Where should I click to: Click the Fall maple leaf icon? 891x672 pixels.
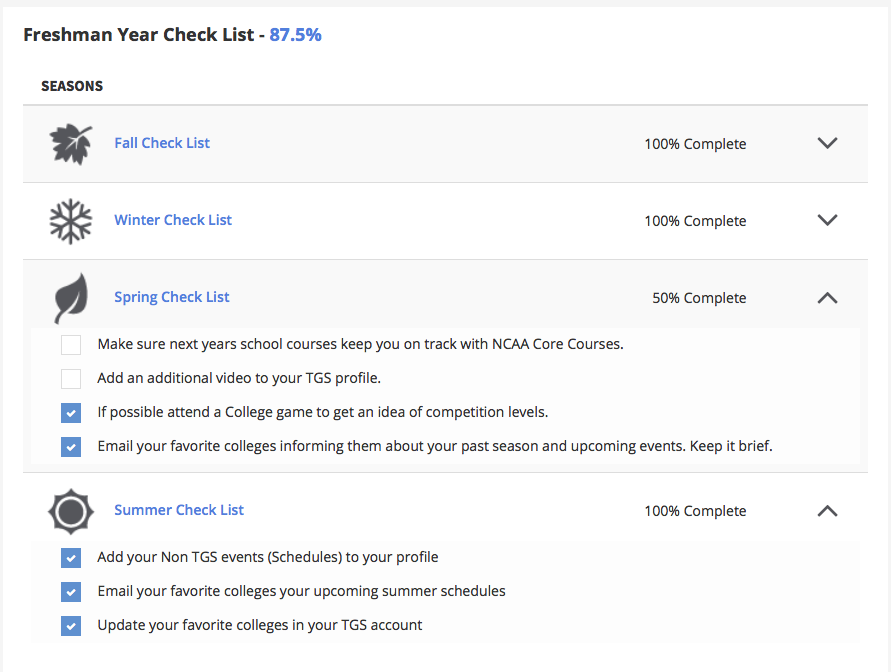click(71, 144)
